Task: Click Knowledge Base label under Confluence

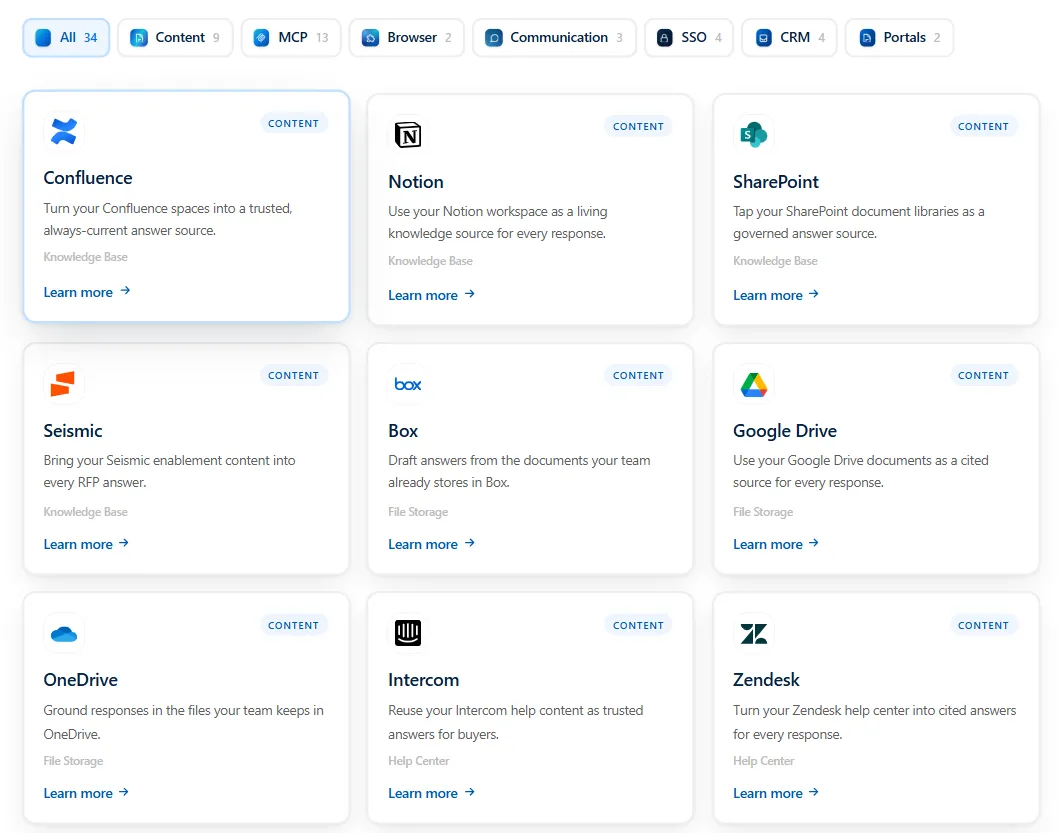Action: (x=85, y=257)
